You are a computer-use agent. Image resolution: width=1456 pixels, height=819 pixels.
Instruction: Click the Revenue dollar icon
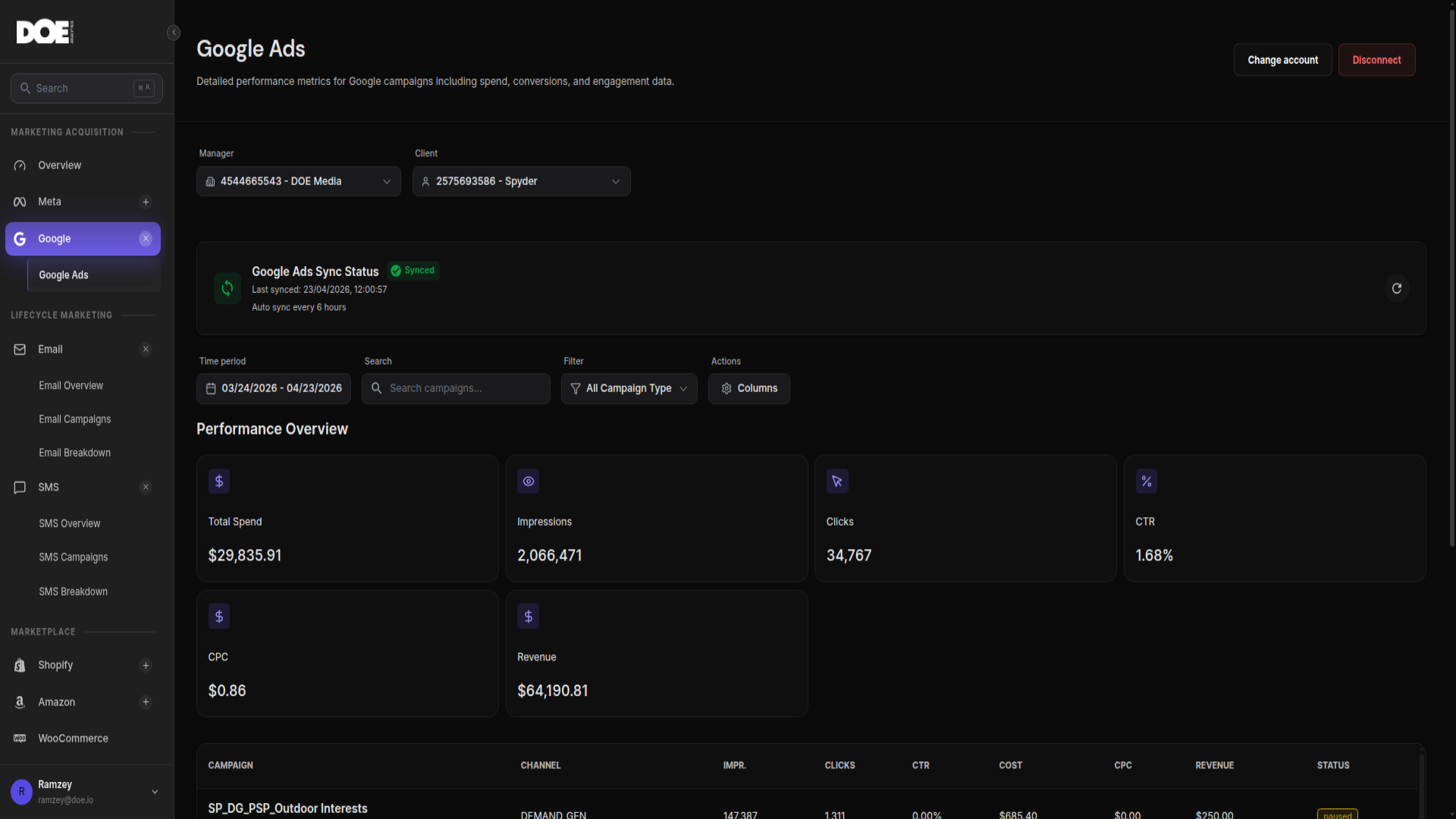pos(529,617)
